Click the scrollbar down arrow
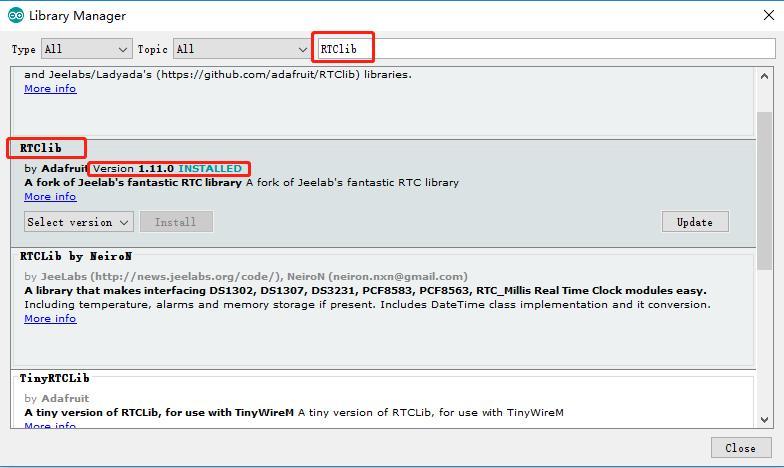The height and width of the screenshot is (468, 784). (x=764, y=420)
